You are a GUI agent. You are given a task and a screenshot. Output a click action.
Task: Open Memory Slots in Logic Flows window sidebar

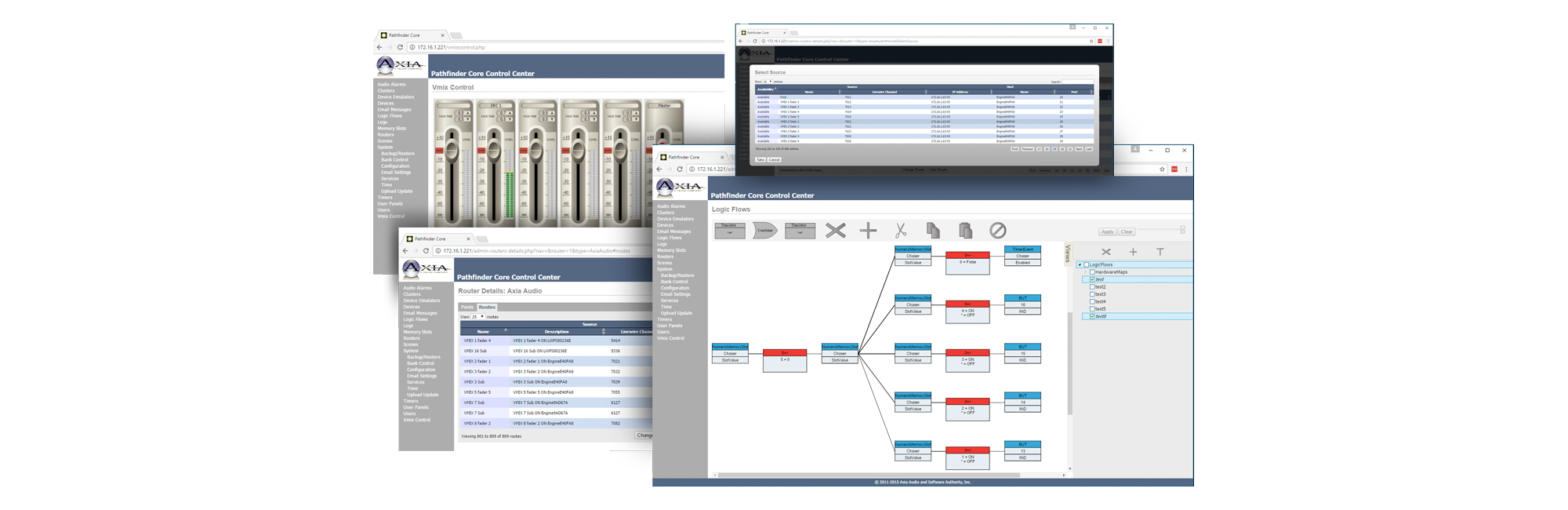click(x=671, y=250)
